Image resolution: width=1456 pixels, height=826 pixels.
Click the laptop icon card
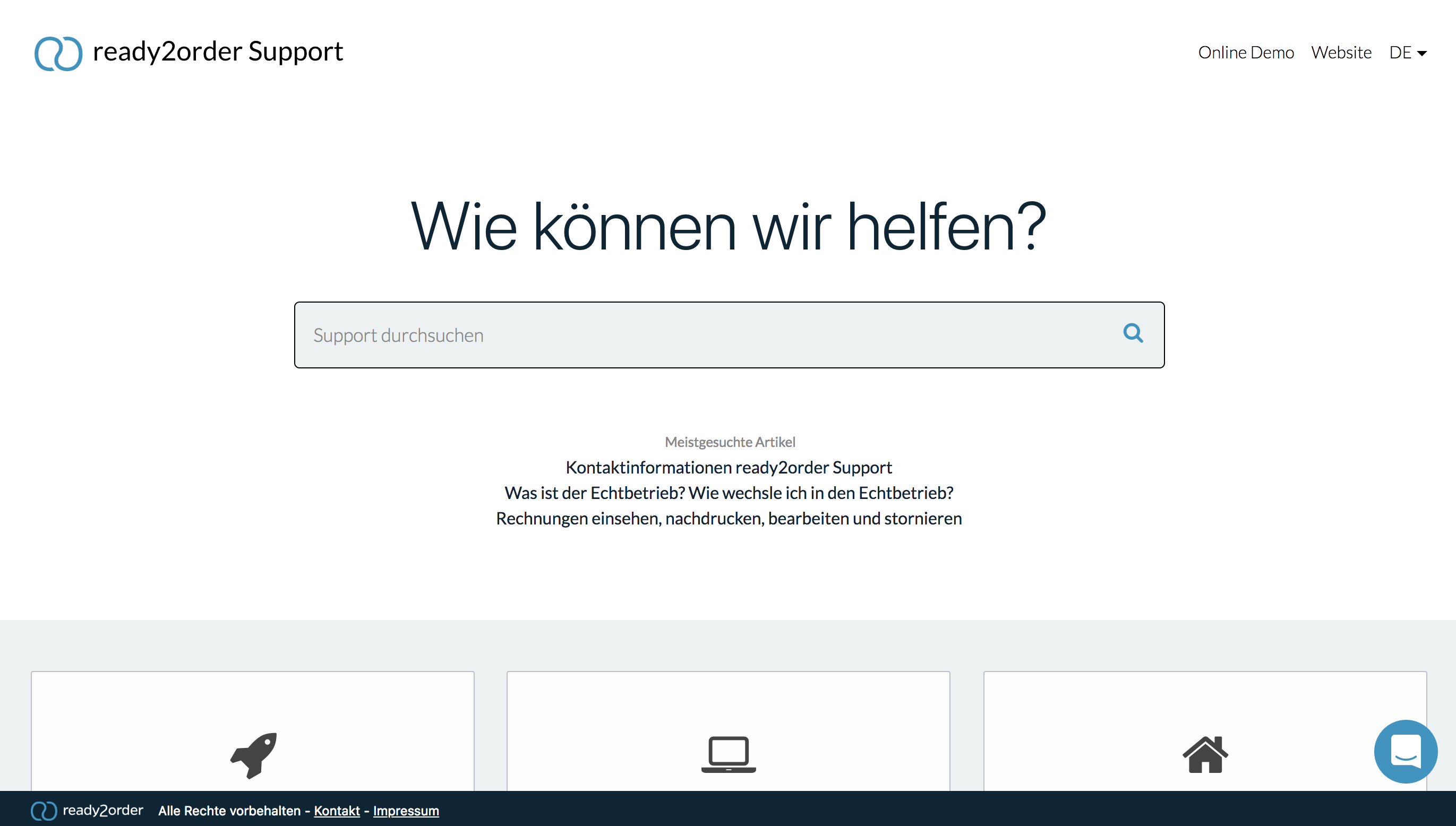(x=728, y=754)
